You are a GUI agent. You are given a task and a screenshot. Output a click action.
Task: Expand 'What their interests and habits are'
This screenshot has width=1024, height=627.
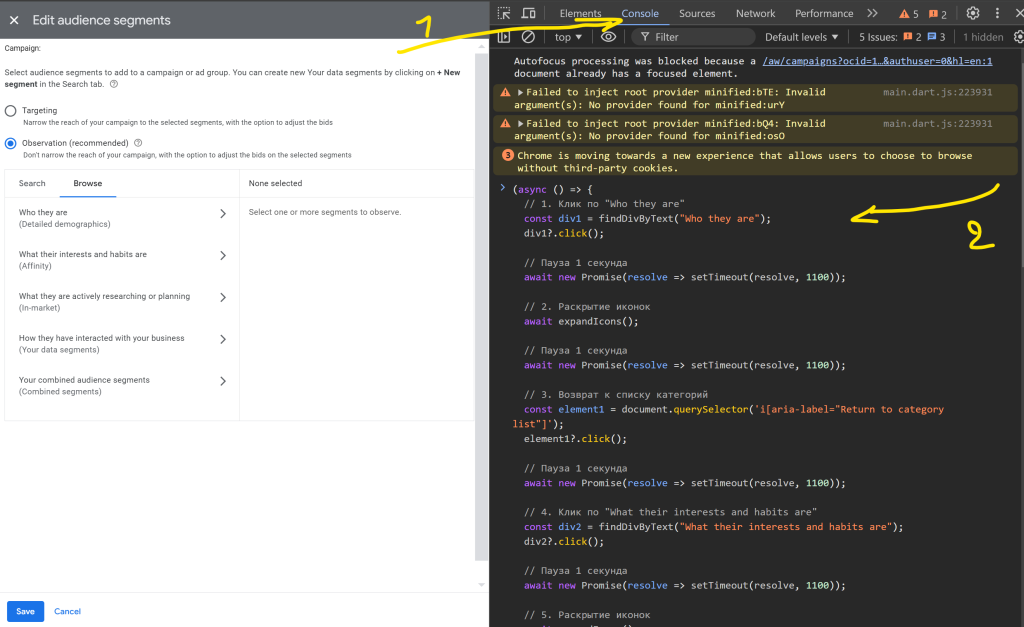click(222, 255)
